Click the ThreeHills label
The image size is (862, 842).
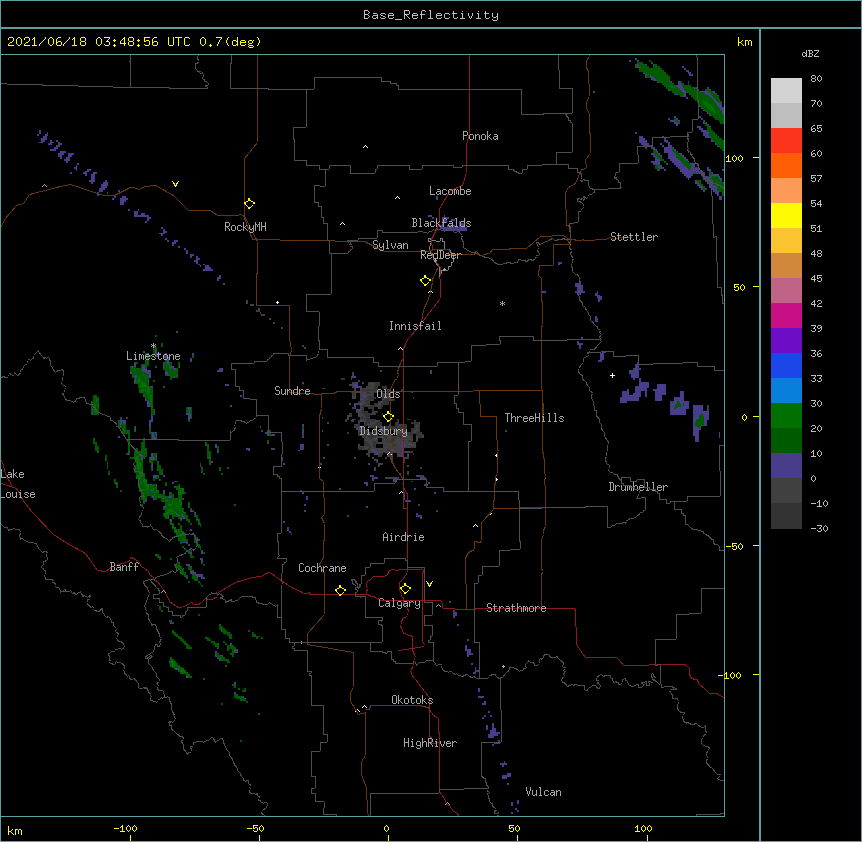click(x=534, y=418)
